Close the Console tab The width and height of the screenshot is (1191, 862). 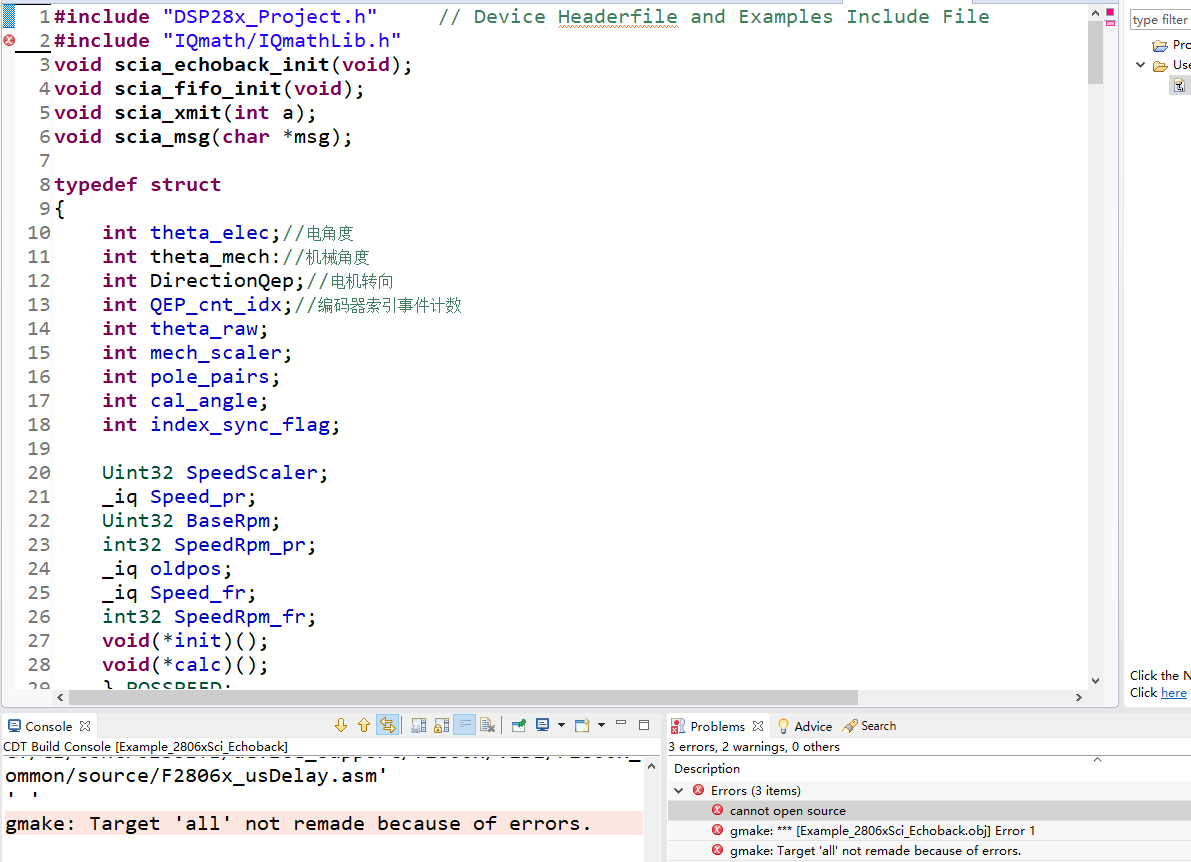click(x=85, y=726)
